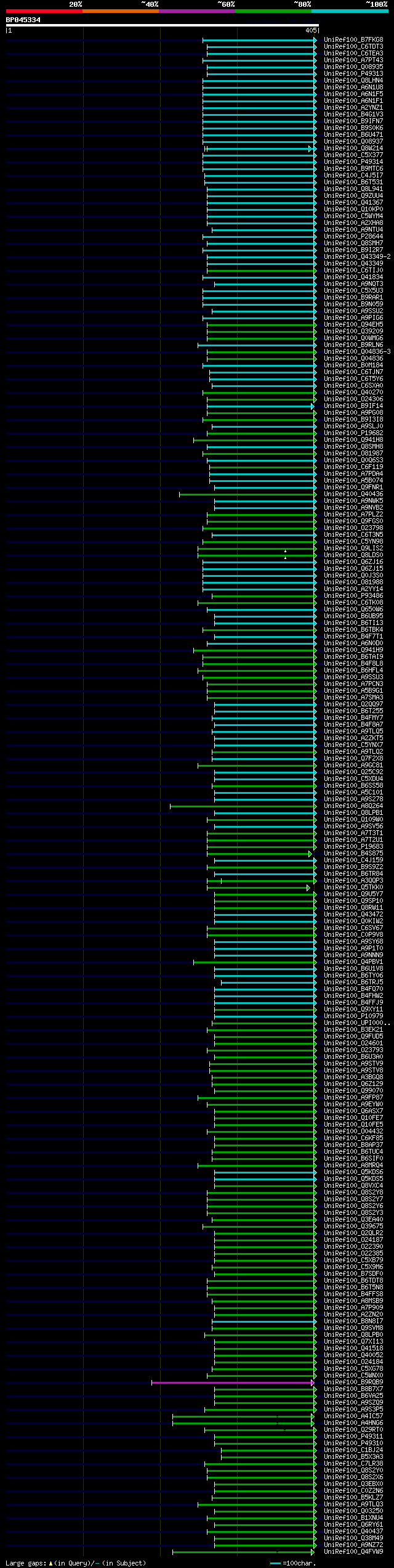The width and height of the screenshot is (394, 1568).
Task: Click the long green alignment bar of UniRef100_A8Q264
Action: 243,806
